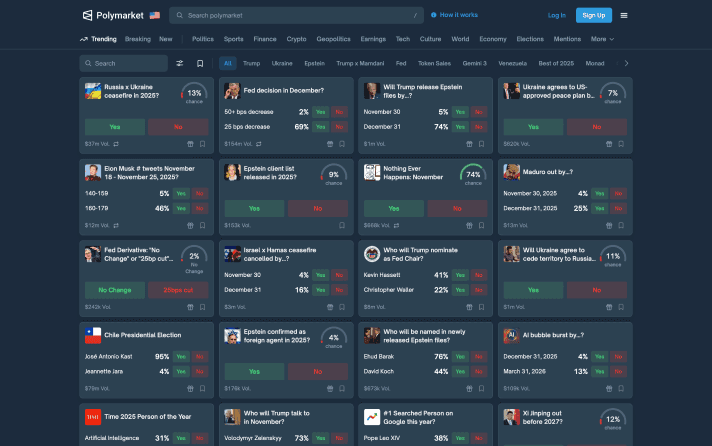The height and width of the screenshot is (446, 712).
Task: Switch to the Crypto category
Action: [296, 39]
